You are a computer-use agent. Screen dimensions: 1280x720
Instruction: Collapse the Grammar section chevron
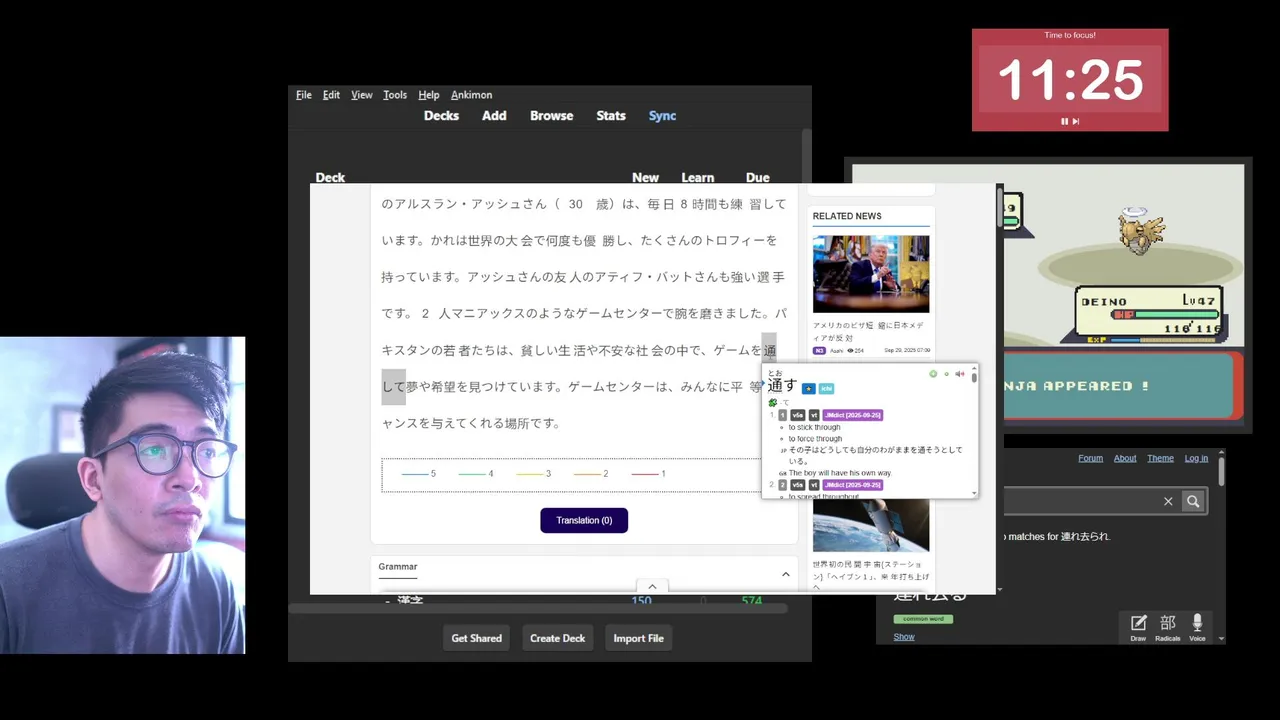785,574
